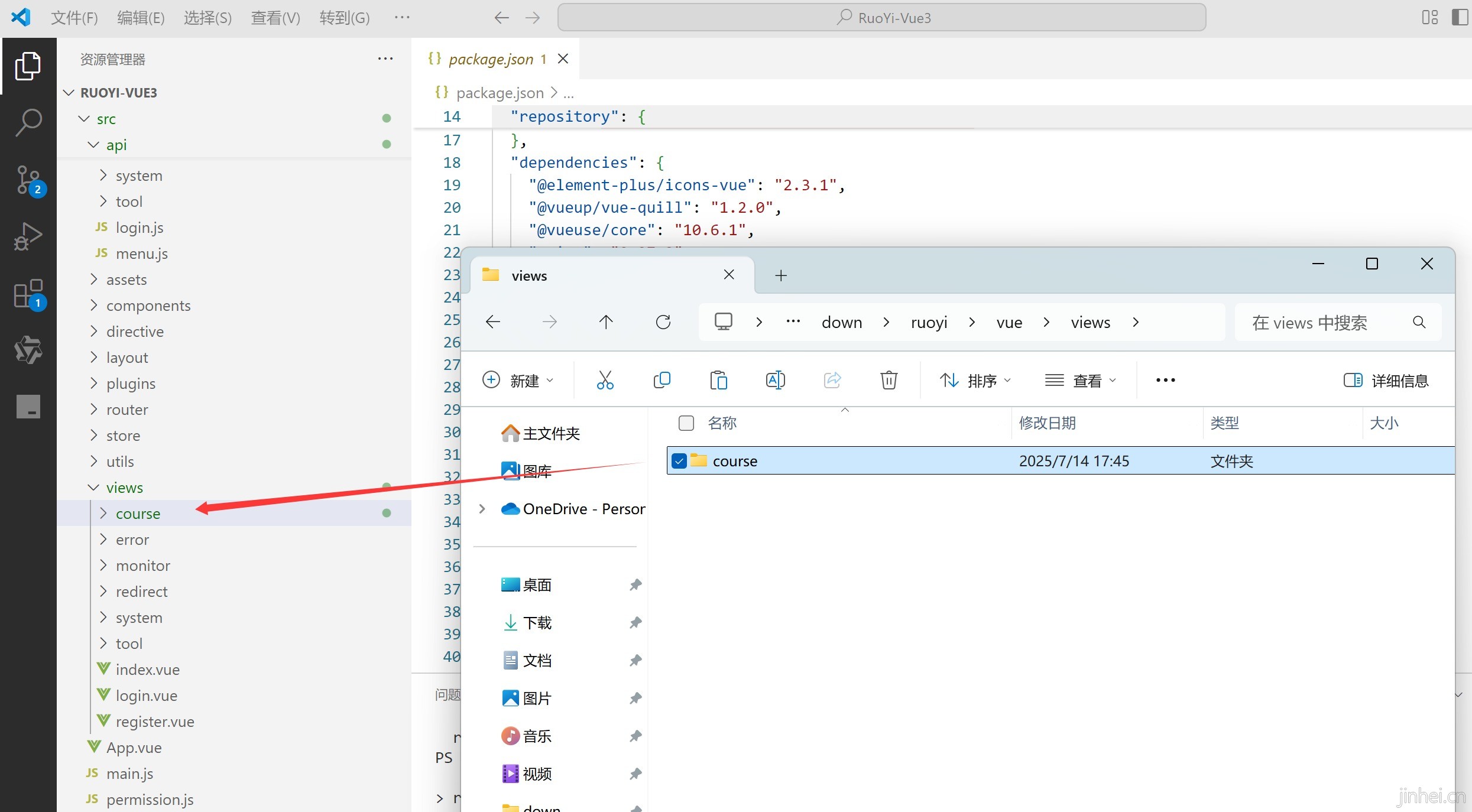Open the Extensions view in the activity bar

click(30, 294)
